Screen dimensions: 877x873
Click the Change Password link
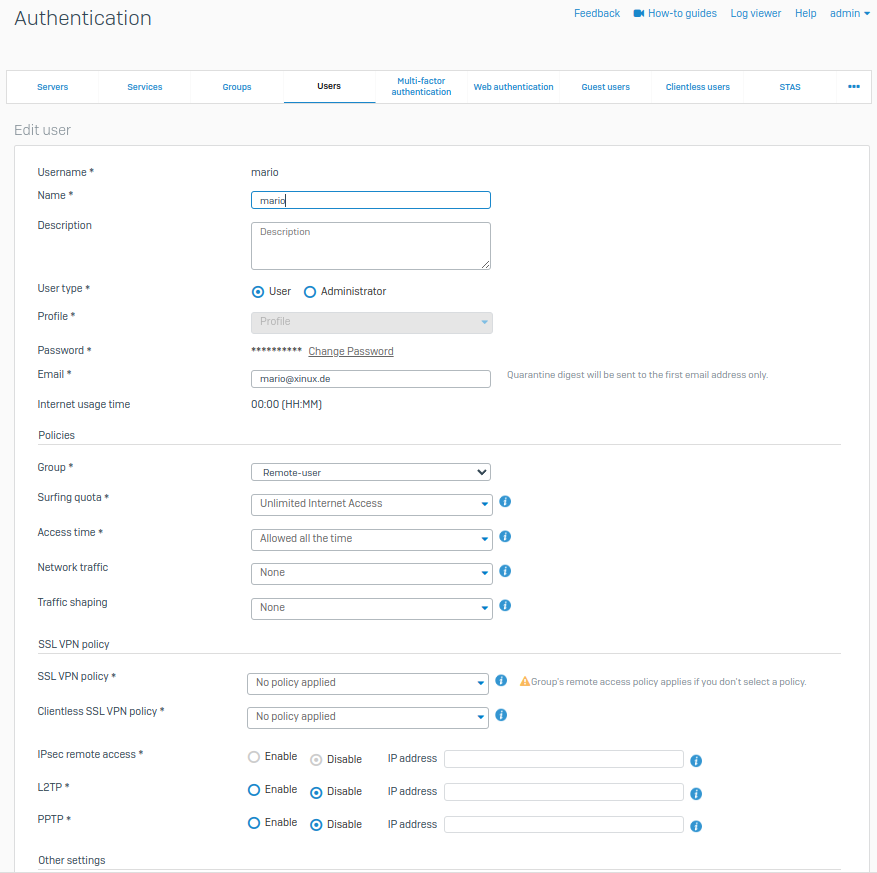tap(350, 351)
